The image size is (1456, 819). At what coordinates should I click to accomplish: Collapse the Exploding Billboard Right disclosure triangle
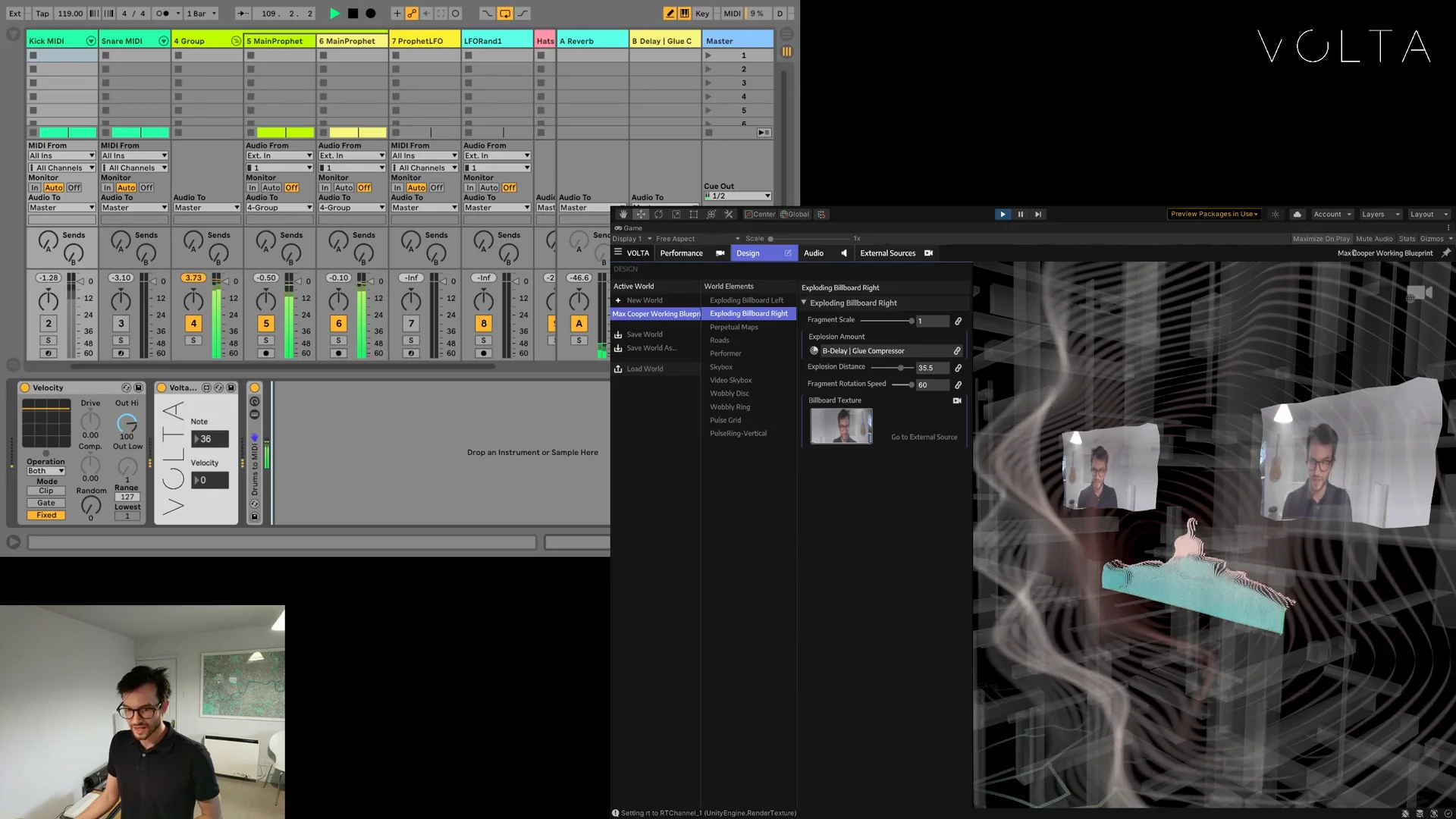[x=804, y=303]
